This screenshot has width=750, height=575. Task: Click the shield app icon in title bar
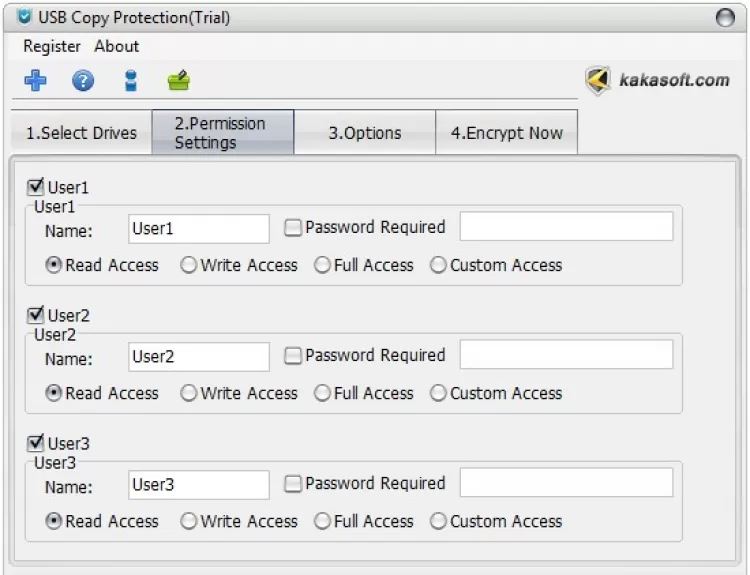[24, 17]
